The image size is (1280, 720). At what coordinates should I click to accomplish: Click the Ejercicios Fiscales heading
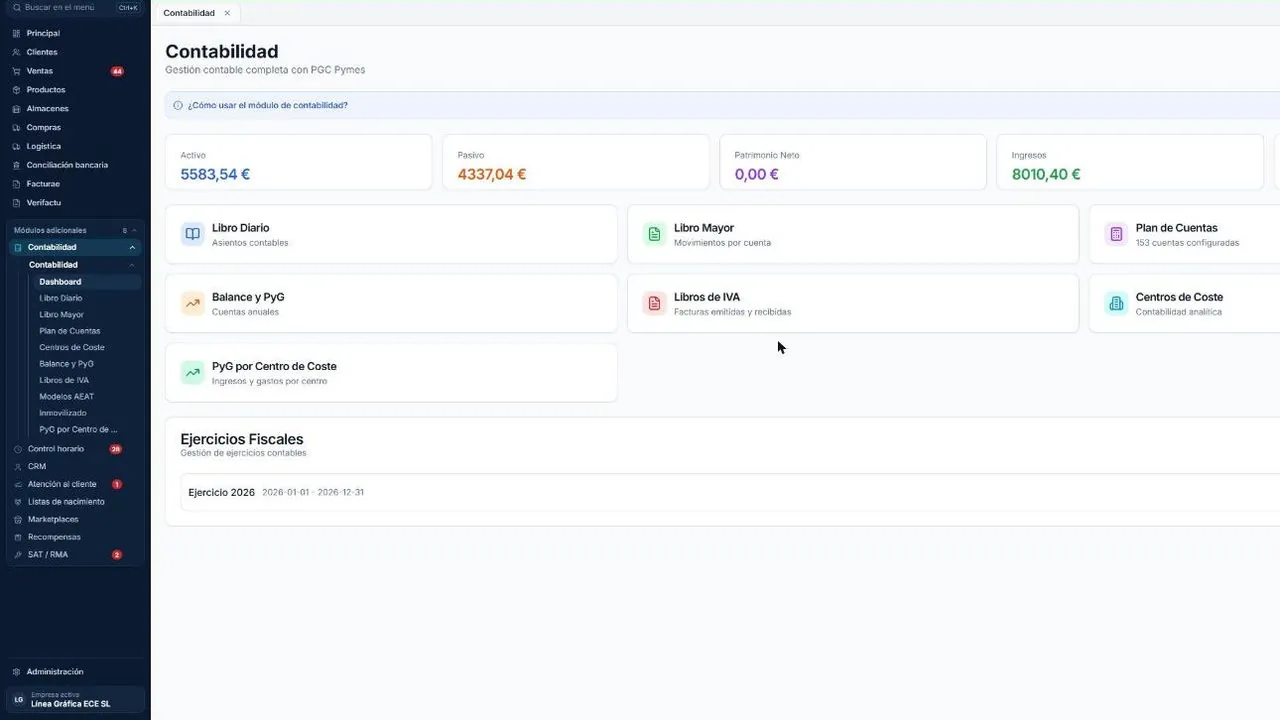242,439
